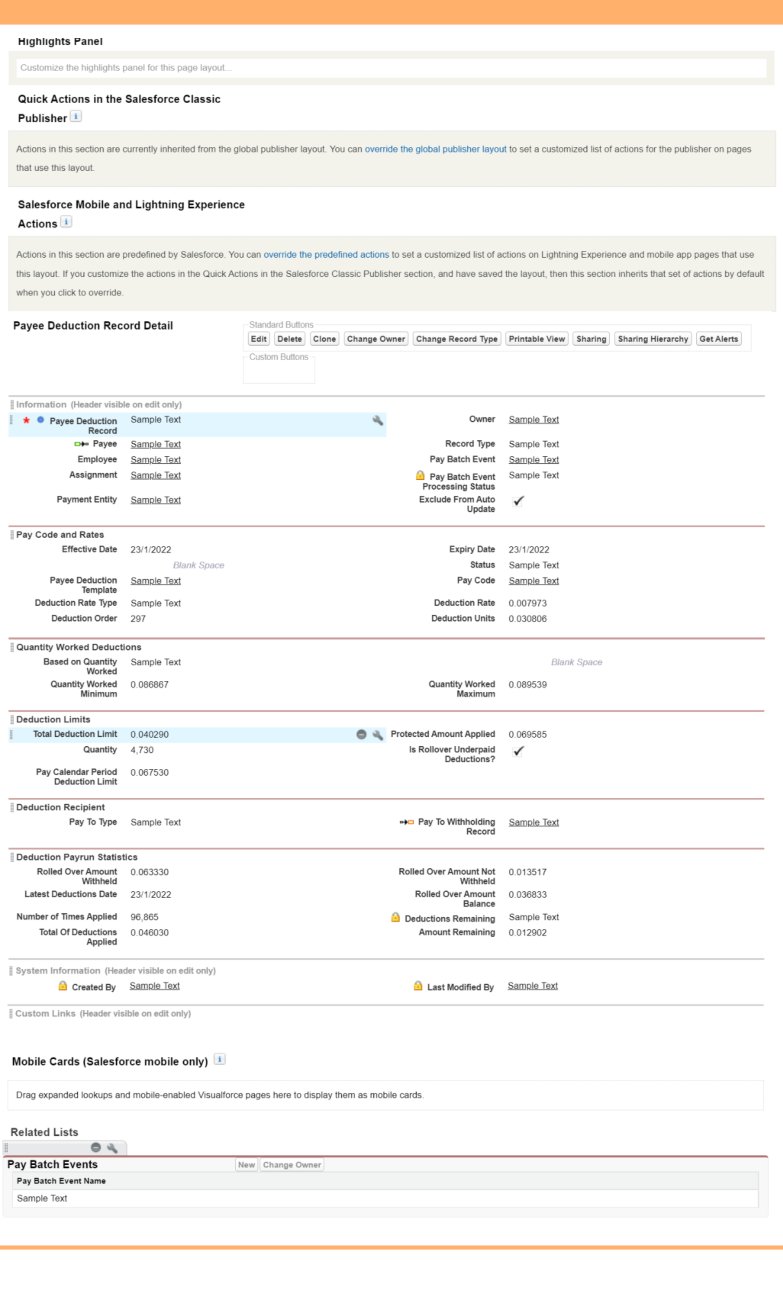Click info icon beside Mobile Cards heading
Image resolution: width=783 pixels, height=1316 pixels.
tap(220, 1059)
